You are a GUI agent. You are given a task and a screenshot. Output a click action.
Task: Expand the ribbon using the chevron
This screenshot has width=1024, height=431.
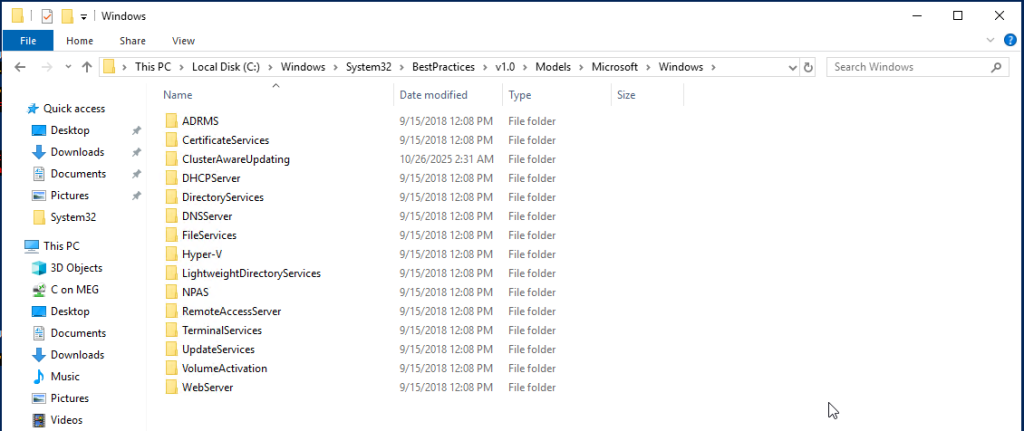989,41
